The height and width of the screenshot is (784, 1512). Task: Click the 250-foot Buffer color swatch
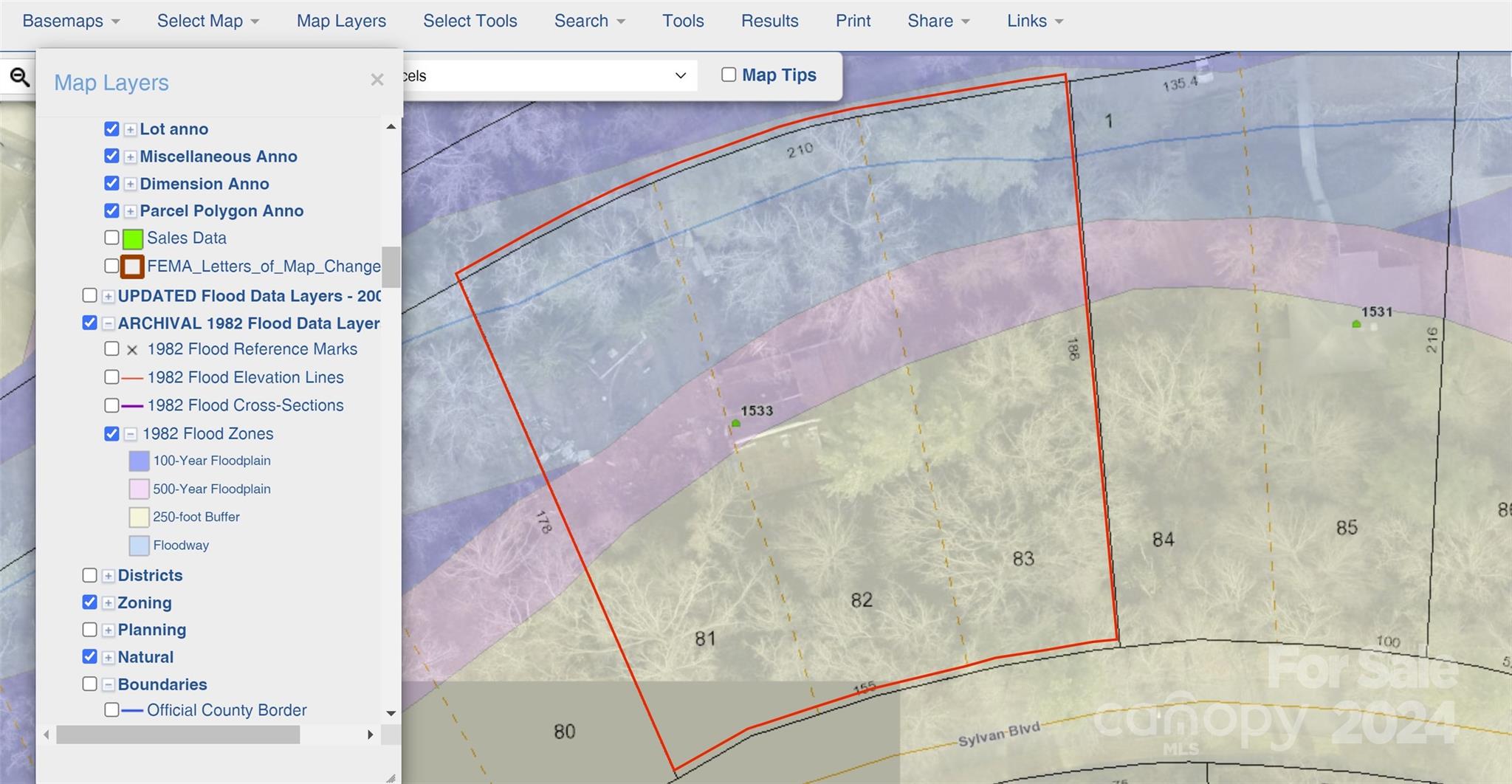(139, 517)
